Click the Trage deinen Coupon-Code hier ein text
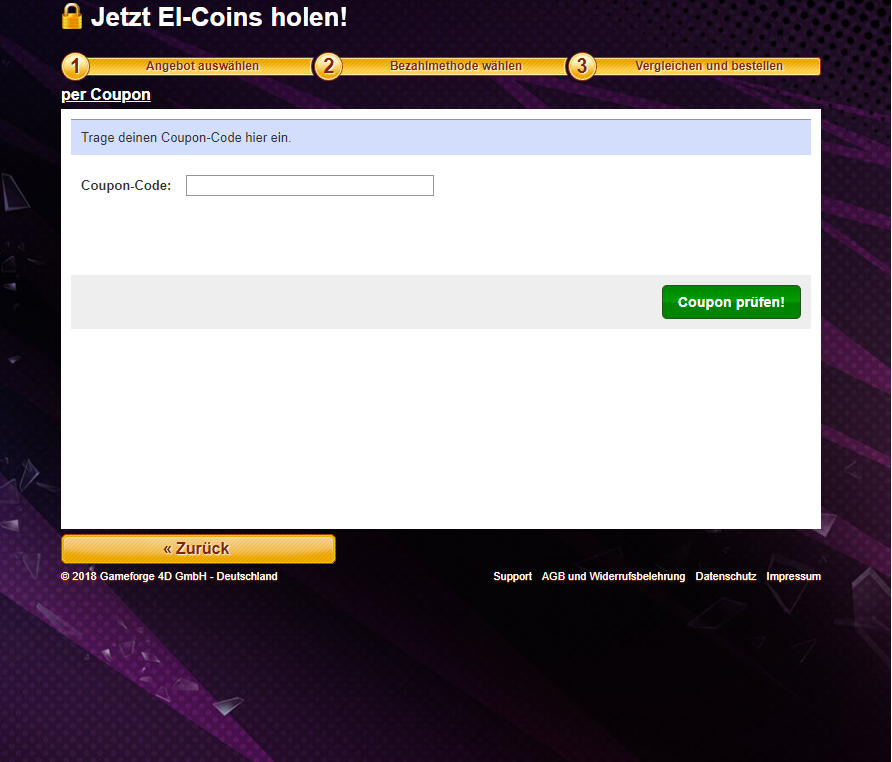 (186, 138)
